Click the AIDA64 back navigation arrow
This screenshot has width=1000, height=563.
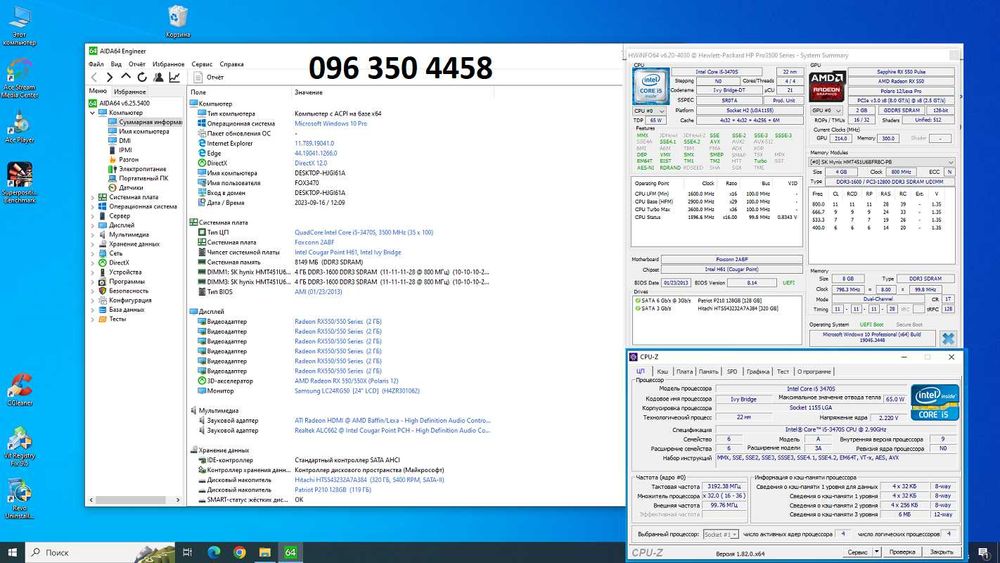click(x=94, y=77)
